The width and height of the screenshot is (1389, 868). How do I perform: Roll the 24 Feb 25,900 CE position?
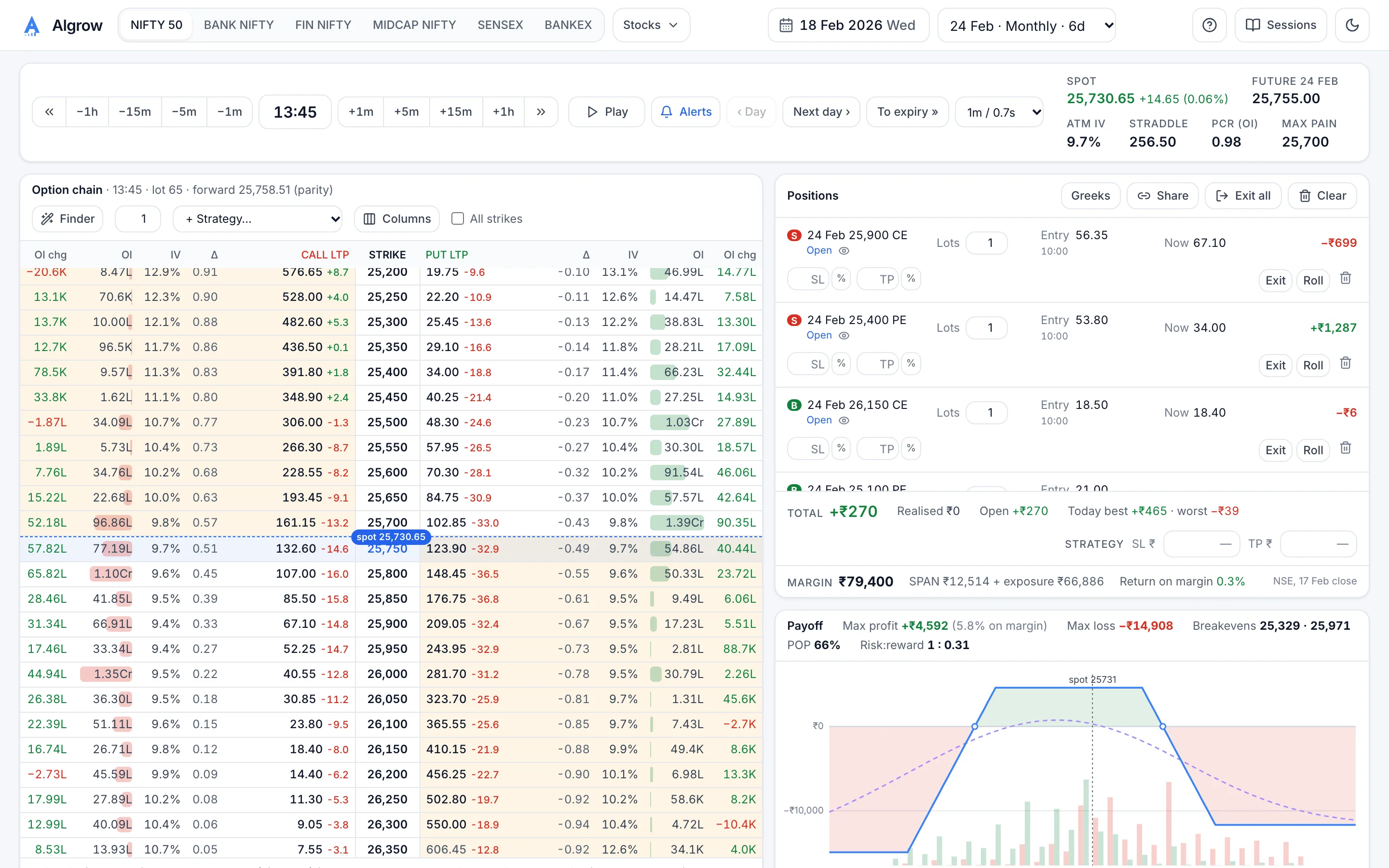[x=1313, y=281]
